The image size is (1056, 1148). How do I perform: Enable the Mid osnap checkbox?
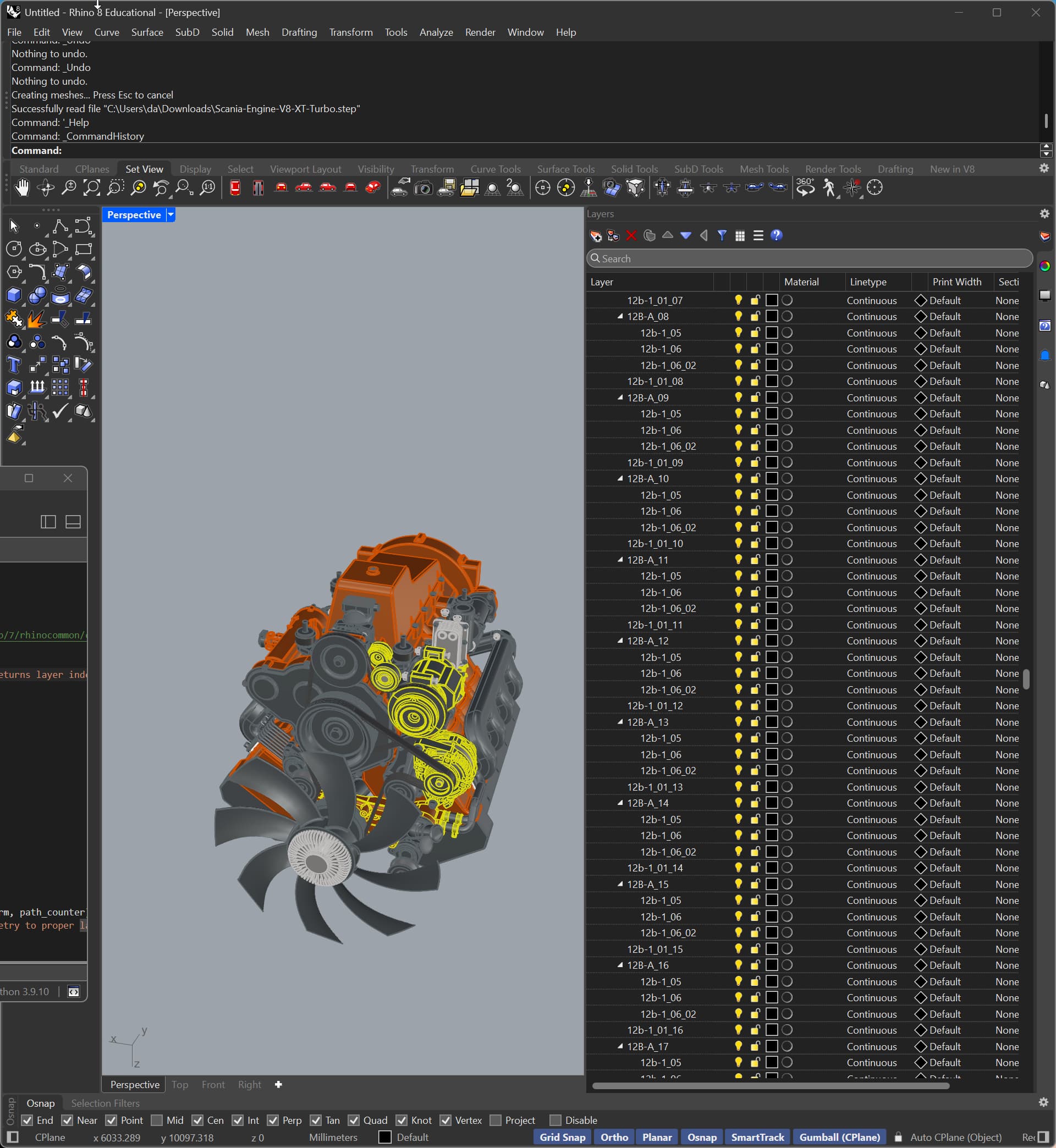click(x=157, y=1120)
